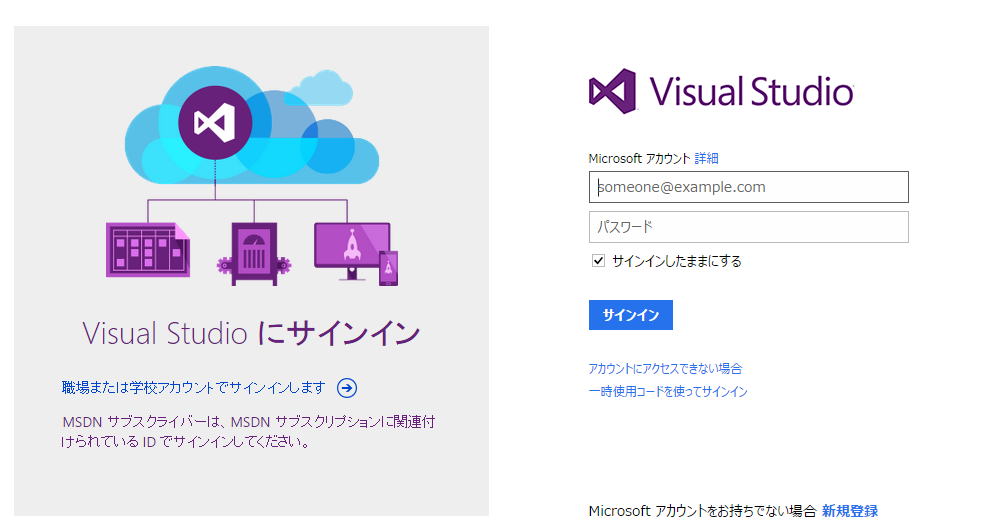Click the purple Visual Studio cloud badge
The width and height of the screenshot is (996, 532).
pos(215,123)
